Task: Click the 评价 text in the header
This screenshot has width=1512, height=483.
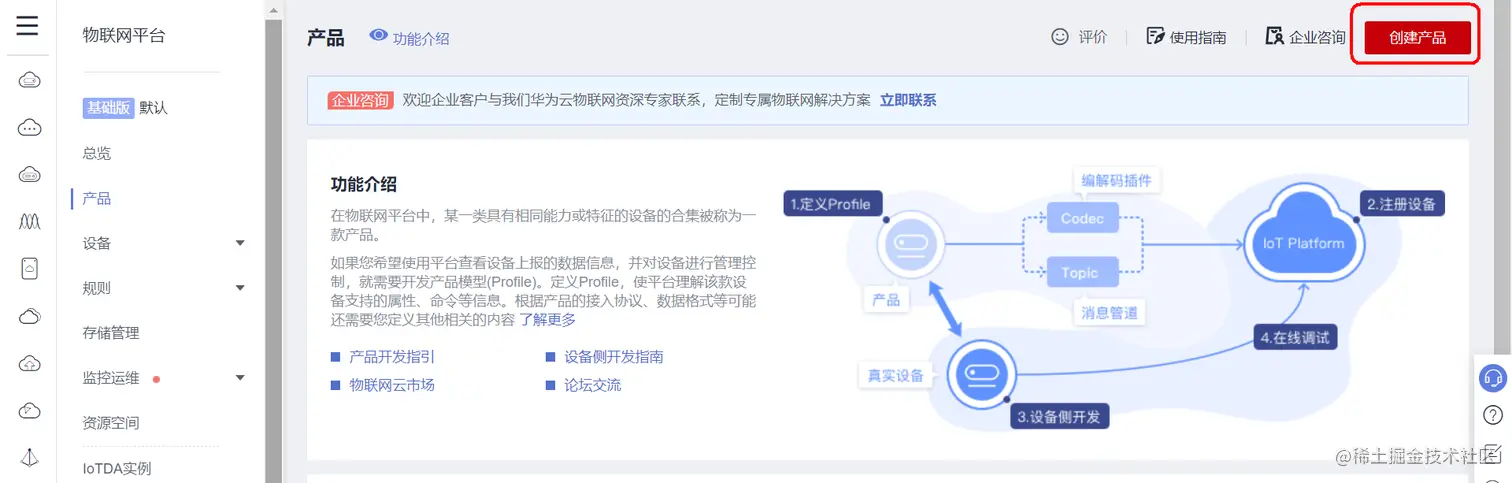Action: (x=1093, y=37)
